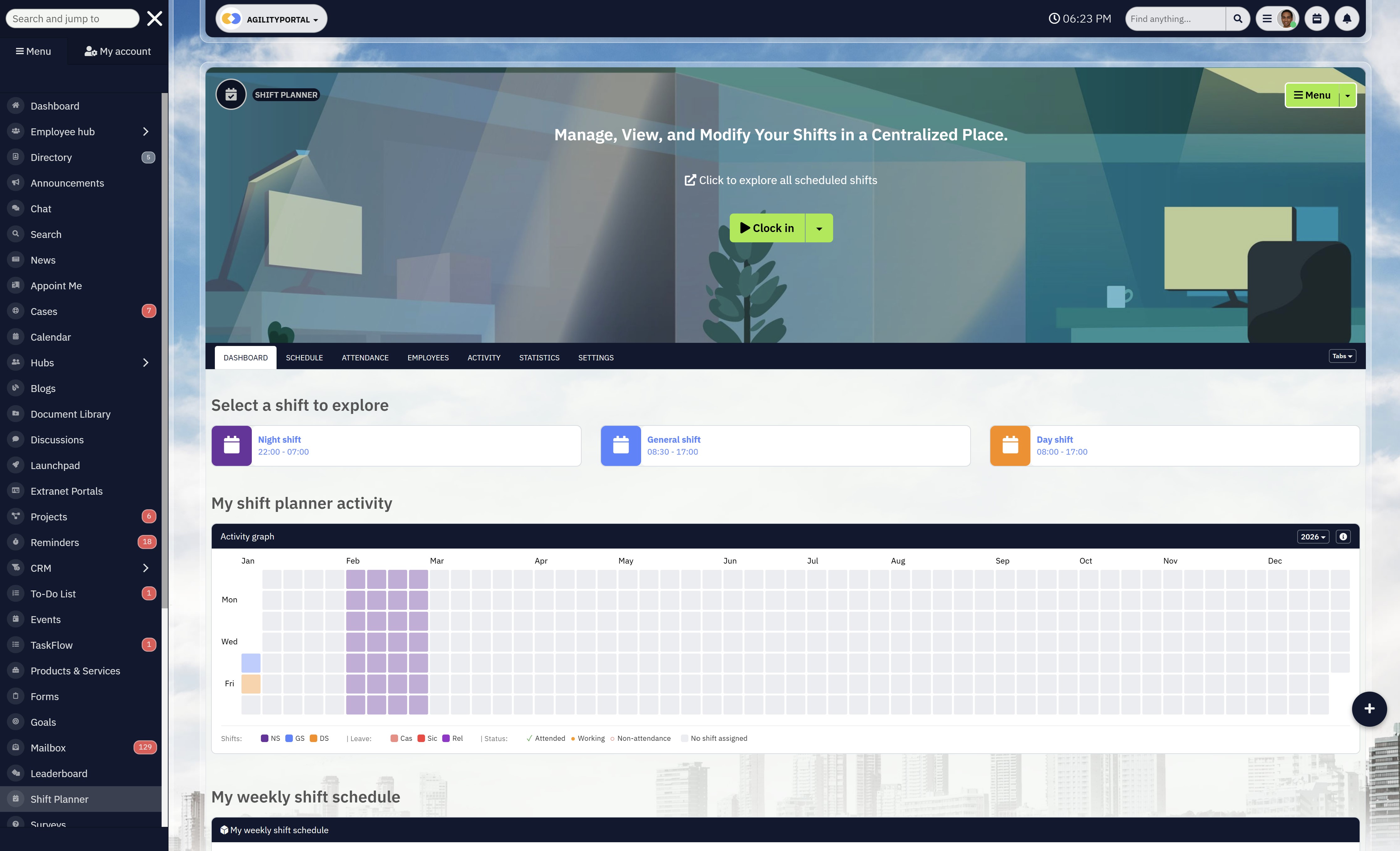Click the Activity graph info icon
Viewport: 1400px width, 851px height.
coord(1343,536)
